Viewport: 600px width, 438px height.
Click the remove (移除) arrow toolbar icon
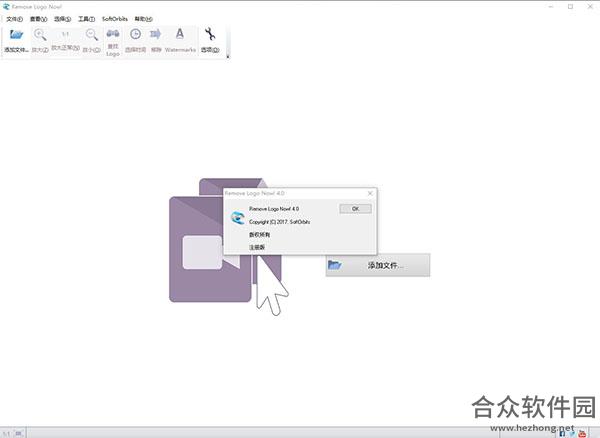click(155, 34)
